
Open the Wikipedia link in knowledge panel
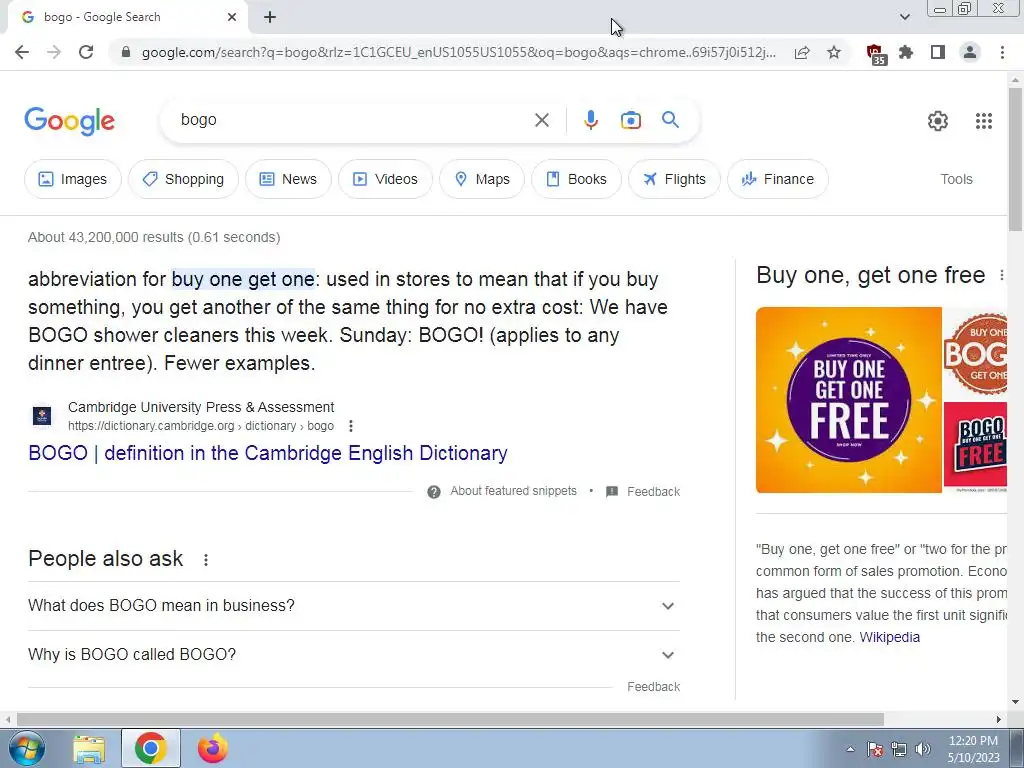pos(889,637)
